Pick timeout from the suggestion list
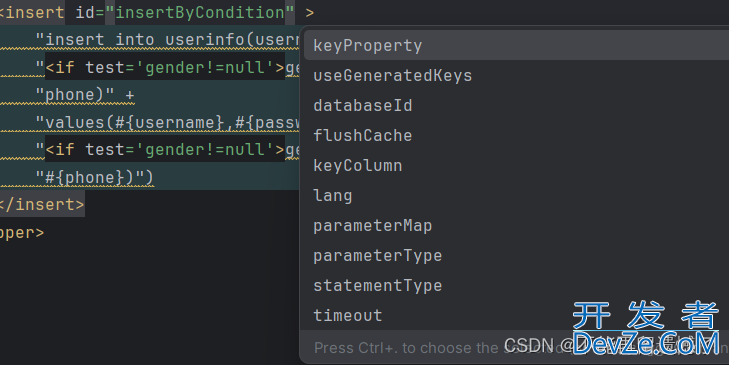Screen dimensions: 729x365 point(516,315)
